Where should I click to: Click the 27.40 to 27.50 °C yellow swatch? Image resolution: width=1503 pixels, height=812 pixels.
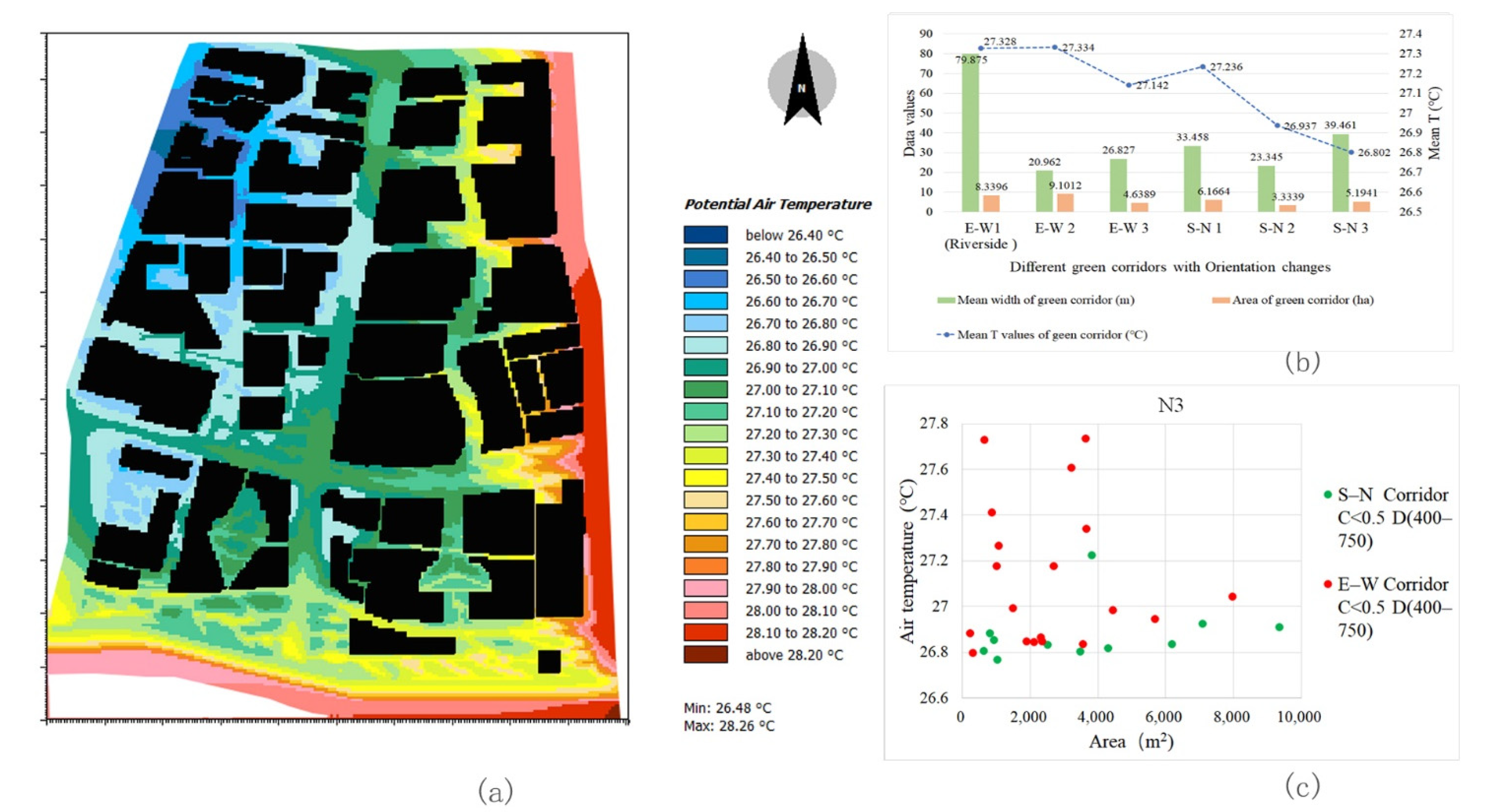(x=706, y=478)
